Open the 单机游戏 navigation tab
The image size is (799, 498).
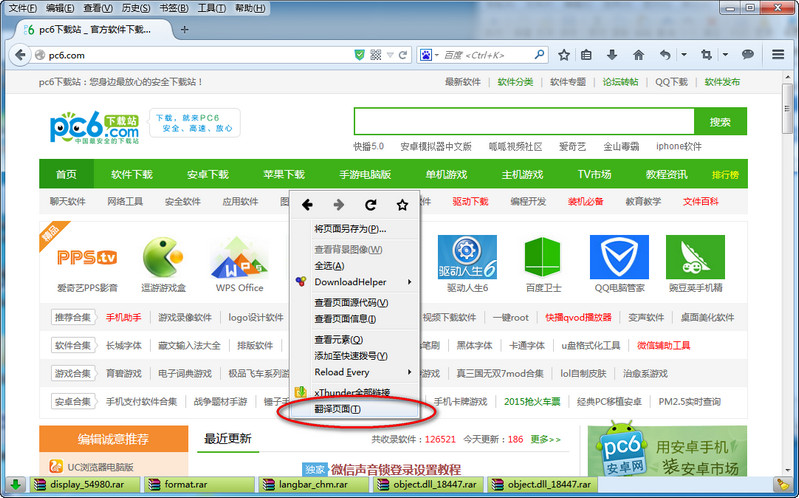pyautogui.click(x=446, y=174)
